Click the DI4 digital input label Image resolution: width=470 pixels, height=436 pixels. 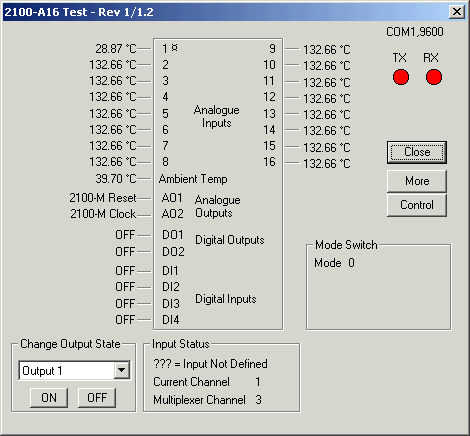click(171, 320)
